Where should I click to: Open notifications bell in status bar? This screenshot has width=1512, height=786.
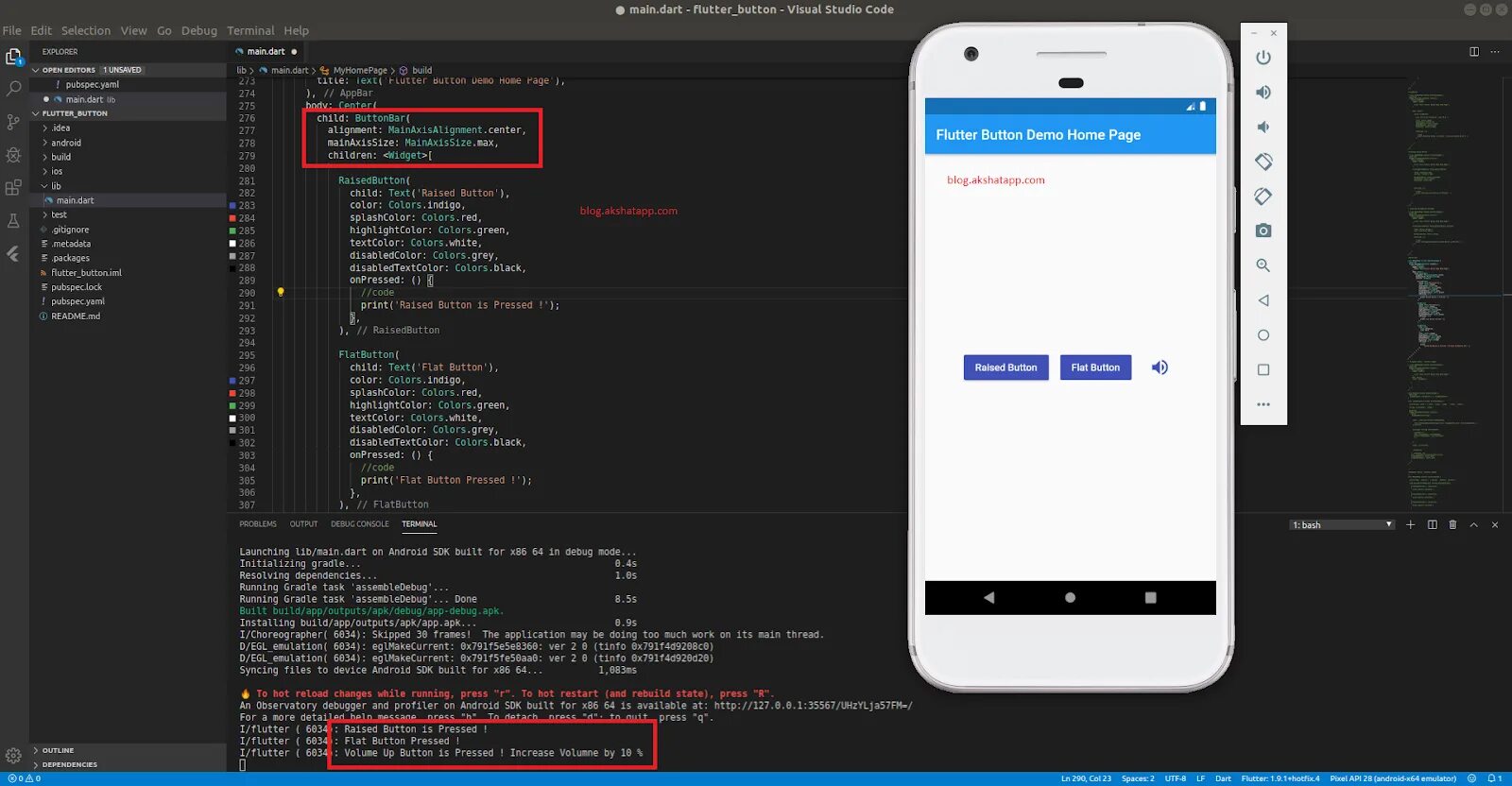[1493, 778]
